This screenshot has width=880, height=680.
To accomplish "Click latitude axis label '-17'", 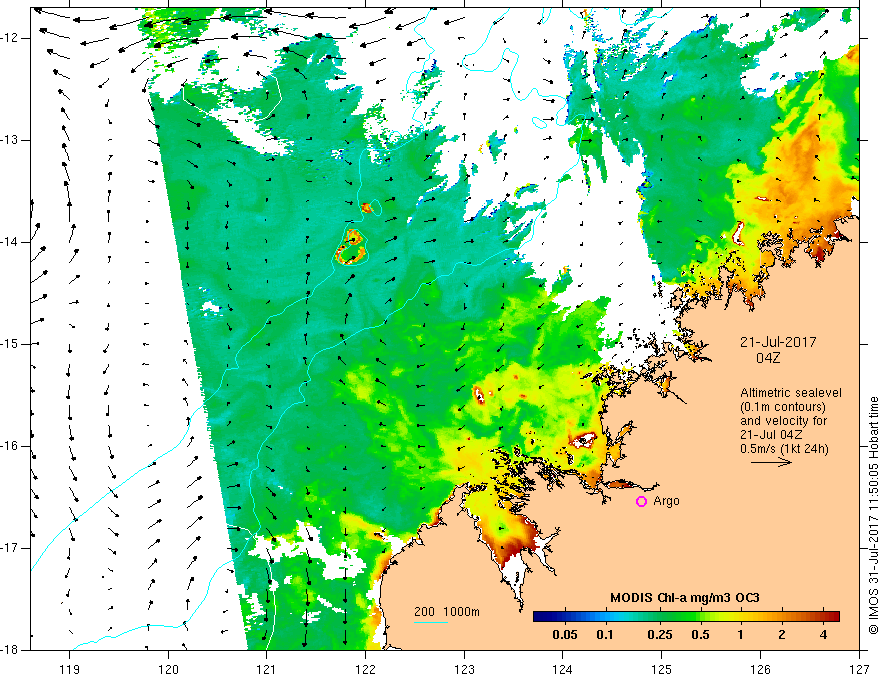I will tap(10, 548).
